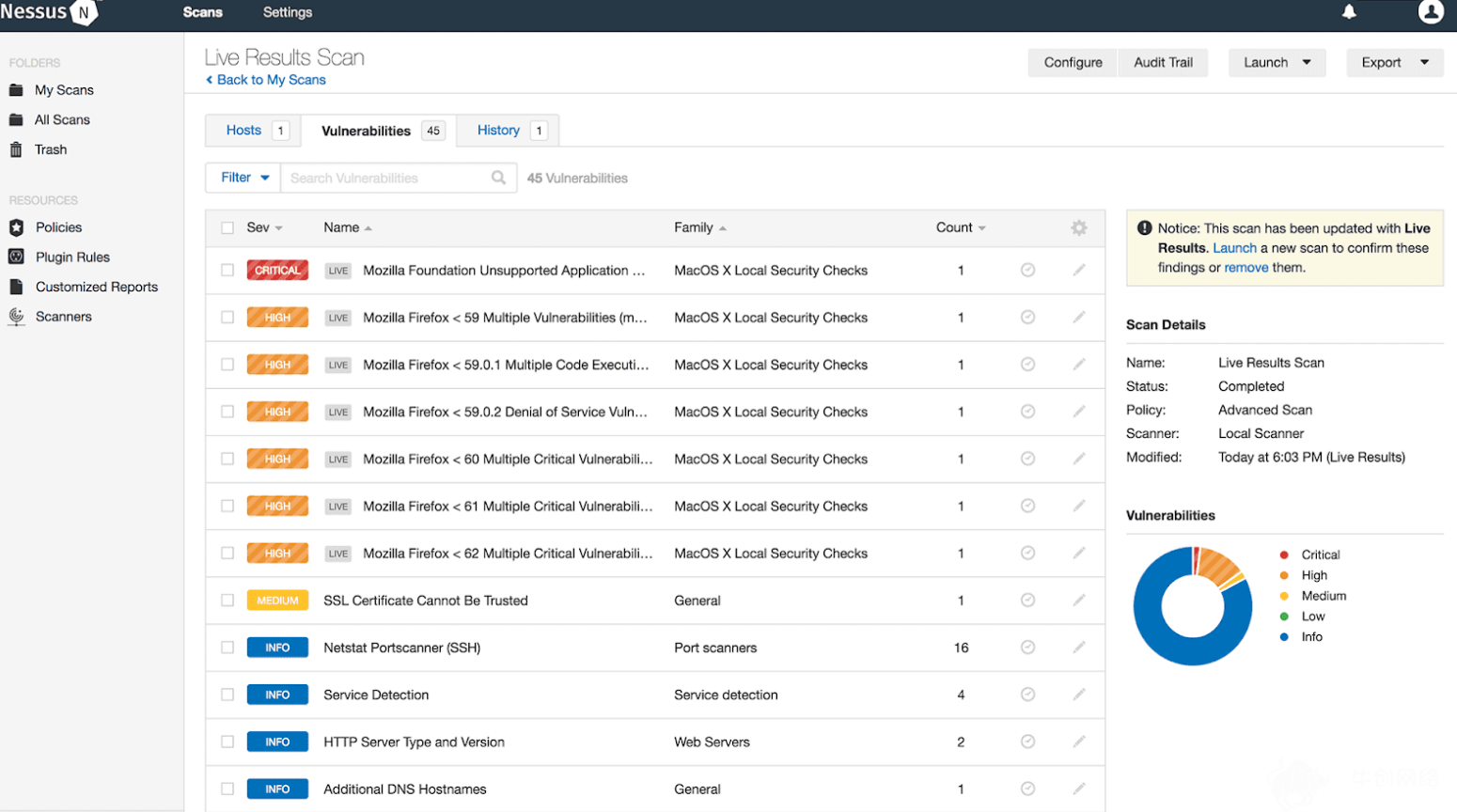
Task: Click the check circle for Firefox < 59.0.1 row
Action: coord(1027,364)
